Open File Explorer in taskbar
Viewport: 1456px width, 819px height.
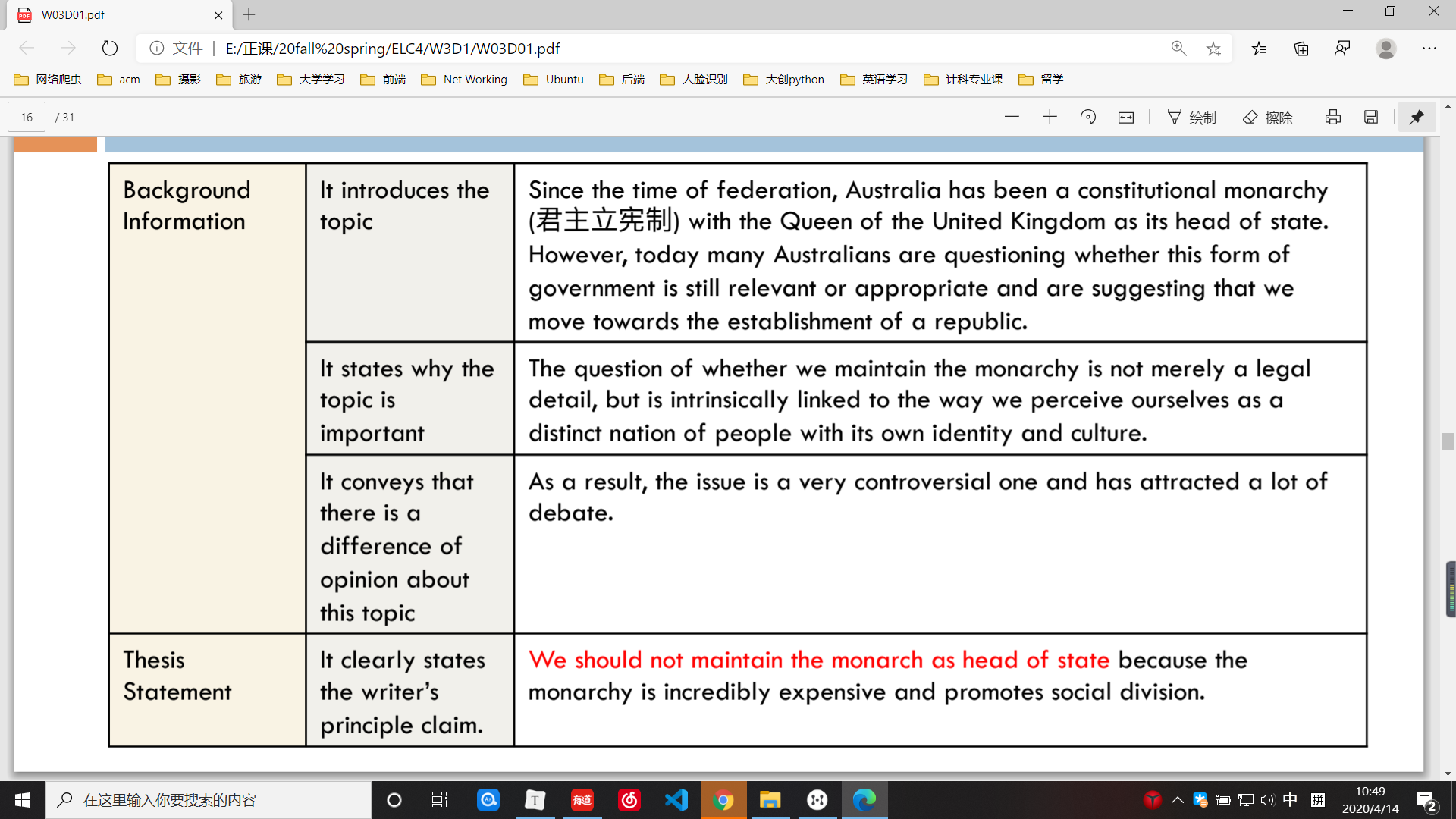[x=770, y=800]
